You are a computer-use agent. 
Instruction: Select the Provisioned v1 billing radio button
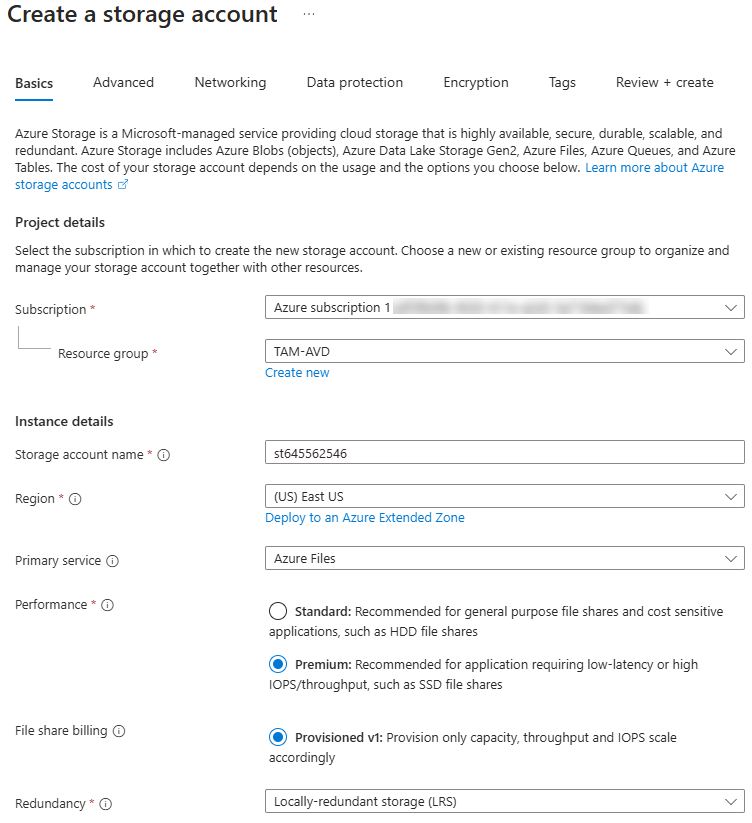click(x=278, y=737)
